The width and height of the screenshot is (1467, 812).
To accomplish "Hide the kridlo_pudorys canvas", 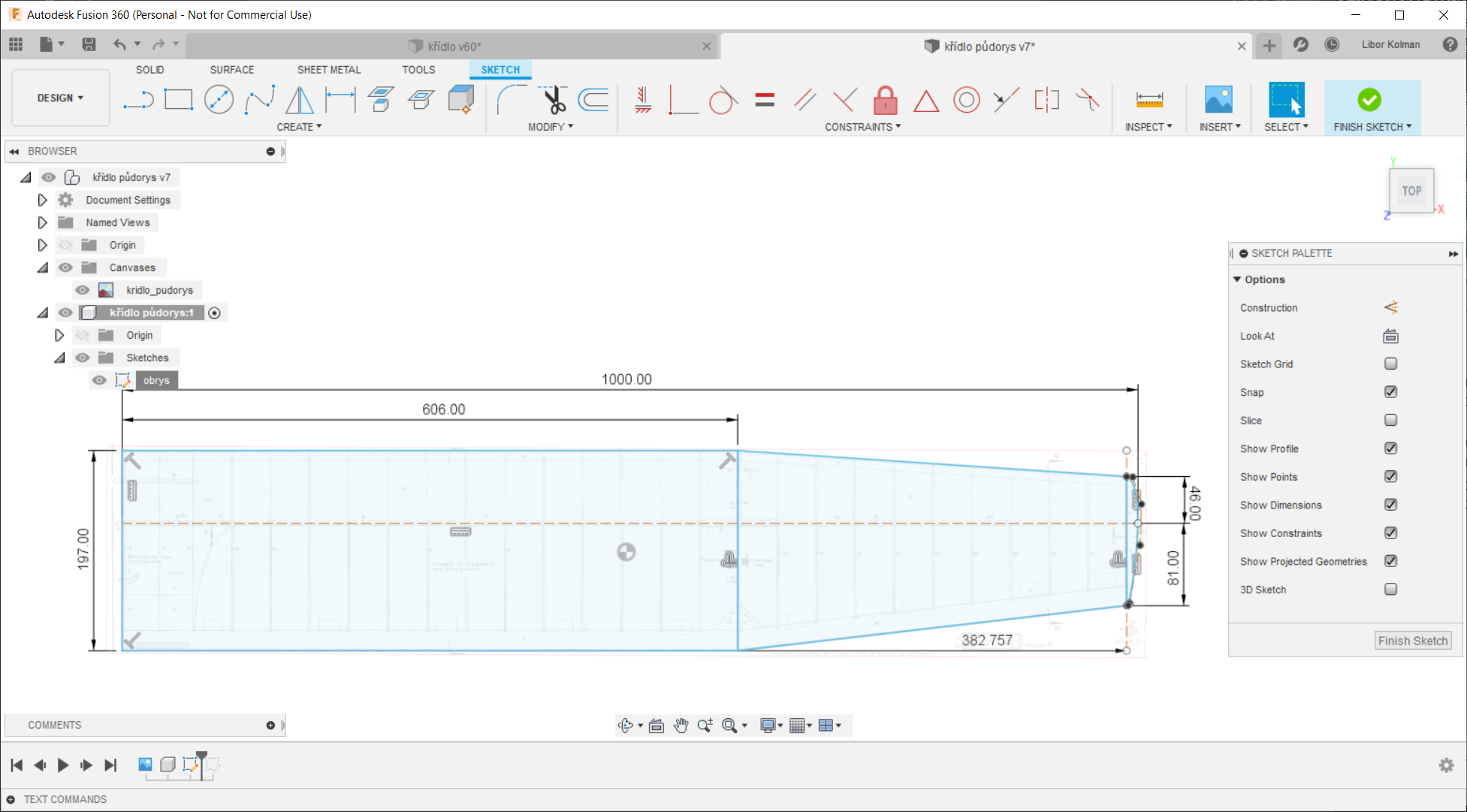I will [83, 290].
